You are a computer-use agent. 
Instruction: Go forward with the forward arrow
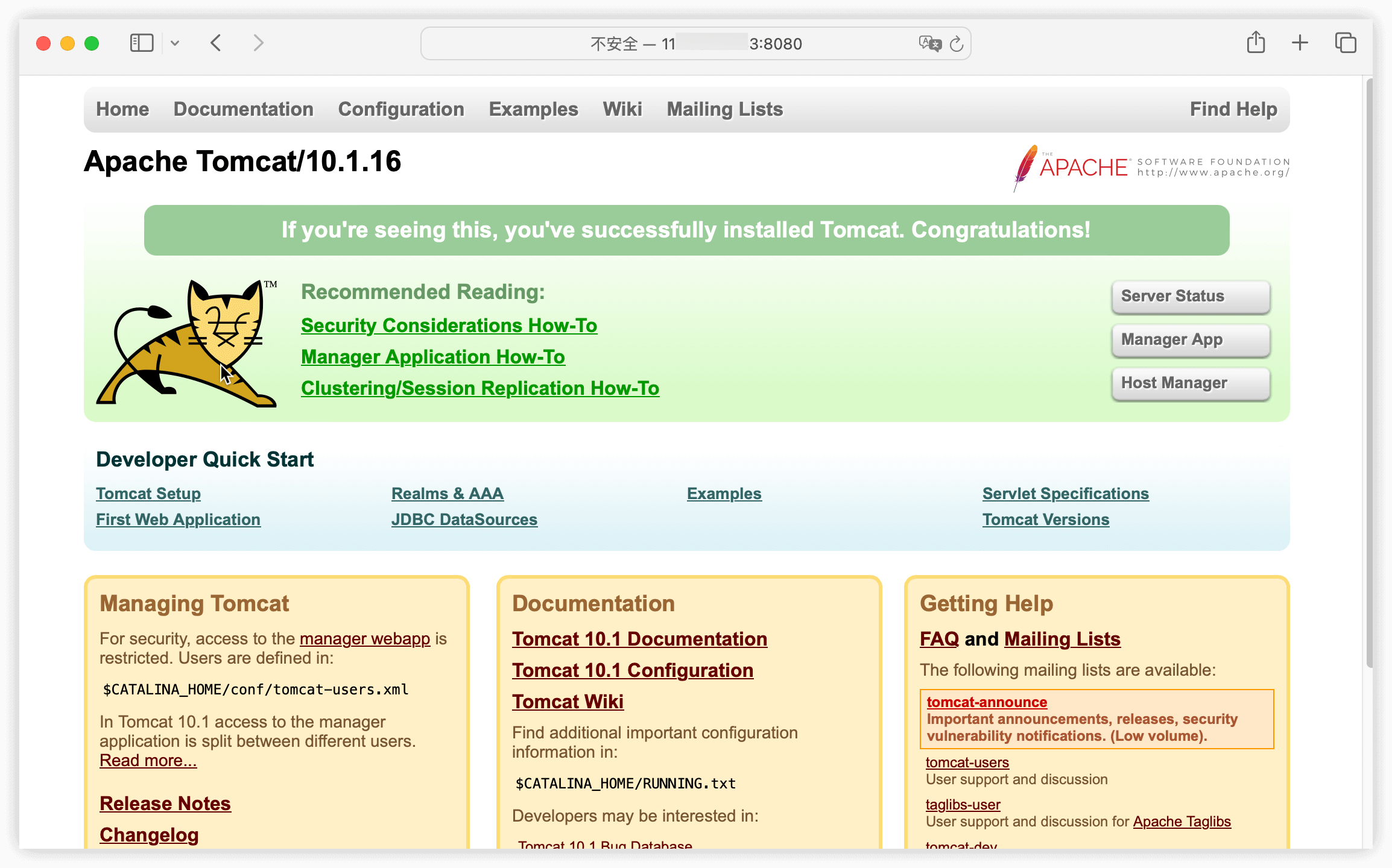tap(258, 43)
